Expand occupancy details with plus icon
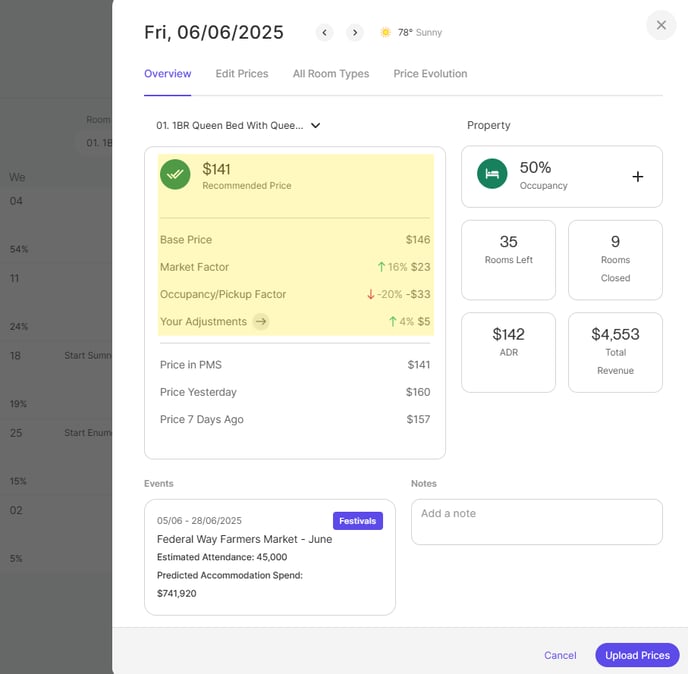 [638, 177]
